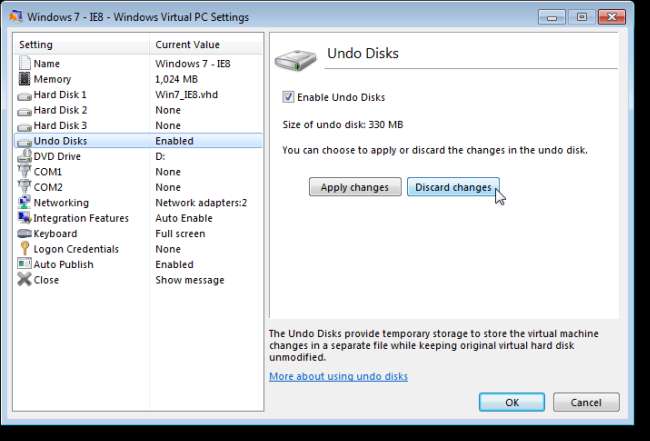Click the Win7_IE8.vhd value
Image resolution: width=650 pixels, height=441 pixels.
pos(187,94)
